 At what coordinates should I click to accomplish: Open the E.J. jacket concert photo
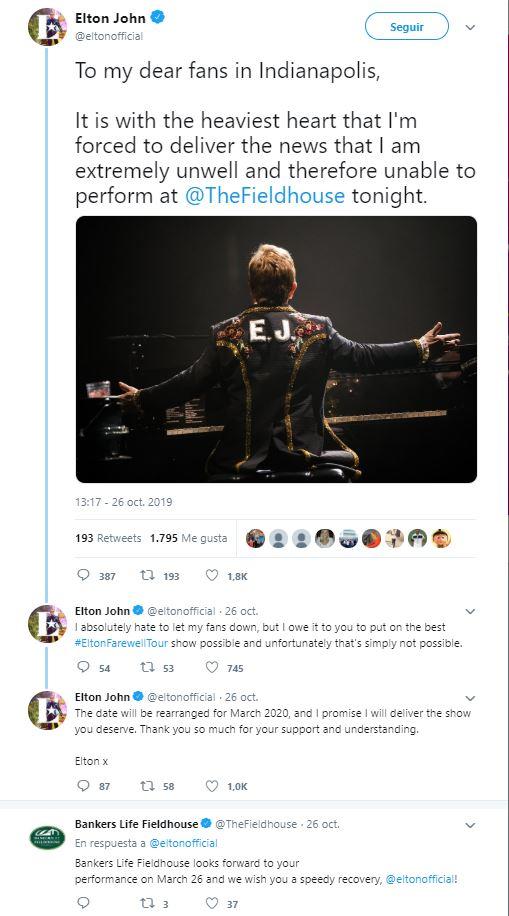coord(276,349)
